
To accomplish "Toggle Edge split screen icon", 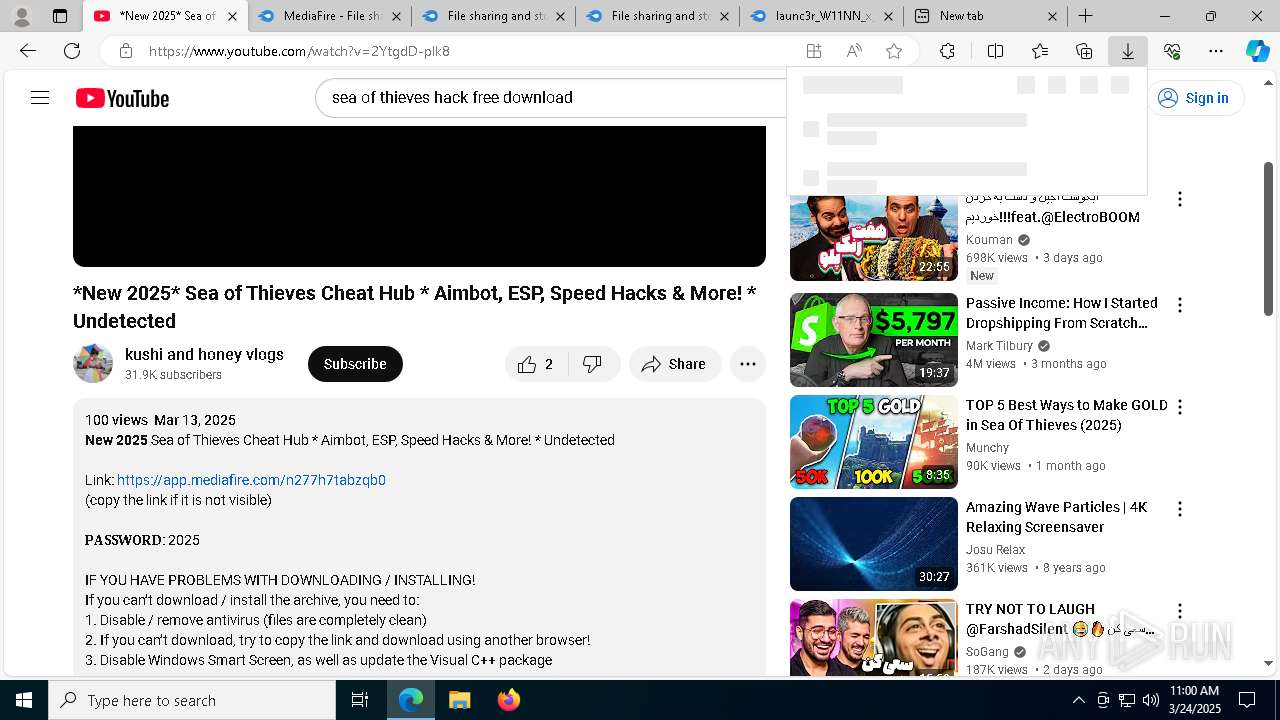I will (x=995, y=51).
